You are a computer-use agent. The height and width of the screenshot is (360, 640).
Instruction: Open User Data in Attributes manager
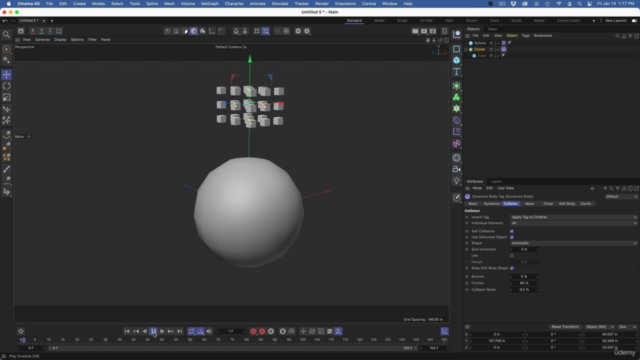click(505, 188)
